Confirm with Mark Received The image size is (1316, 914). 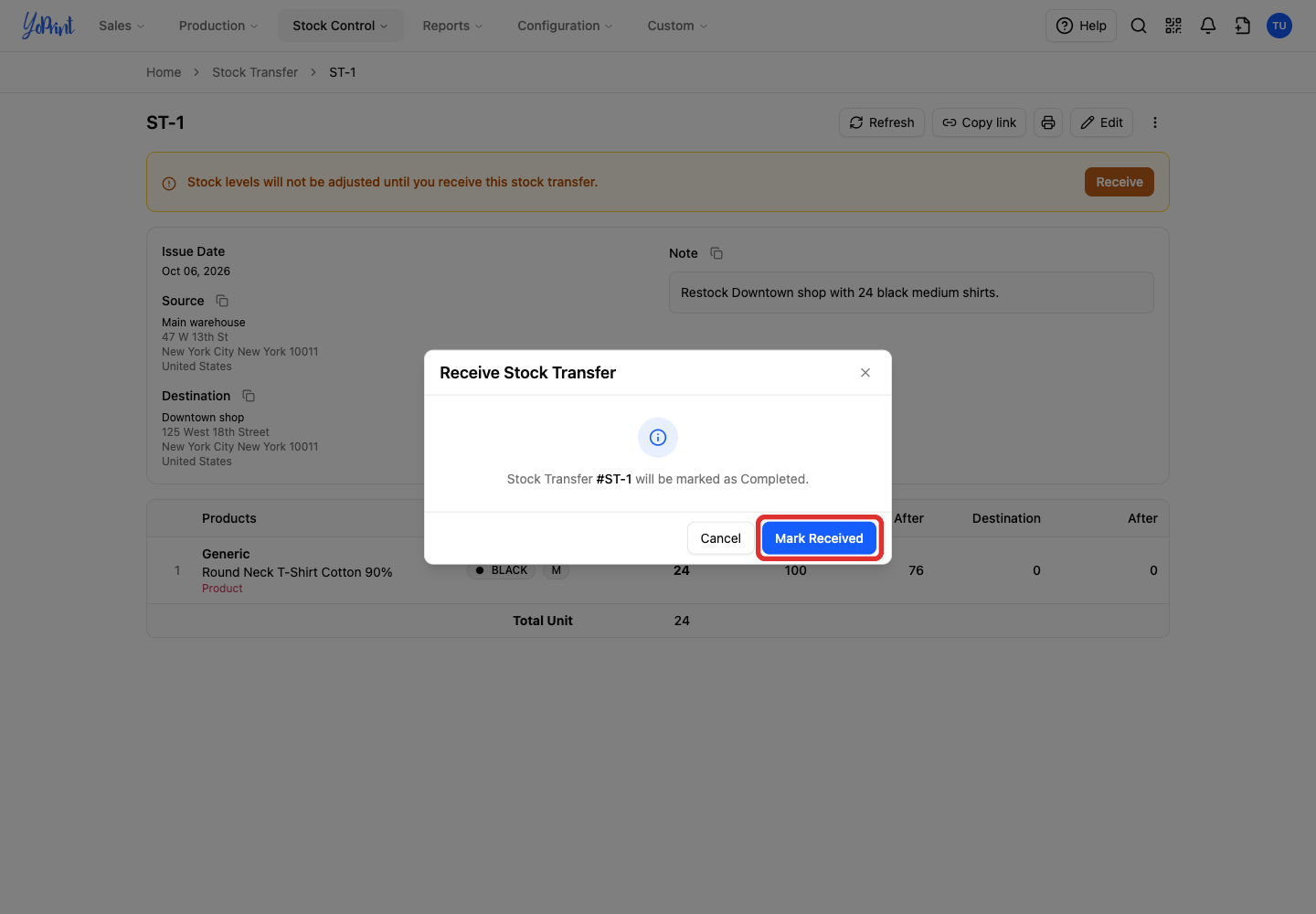coord(819,538)
